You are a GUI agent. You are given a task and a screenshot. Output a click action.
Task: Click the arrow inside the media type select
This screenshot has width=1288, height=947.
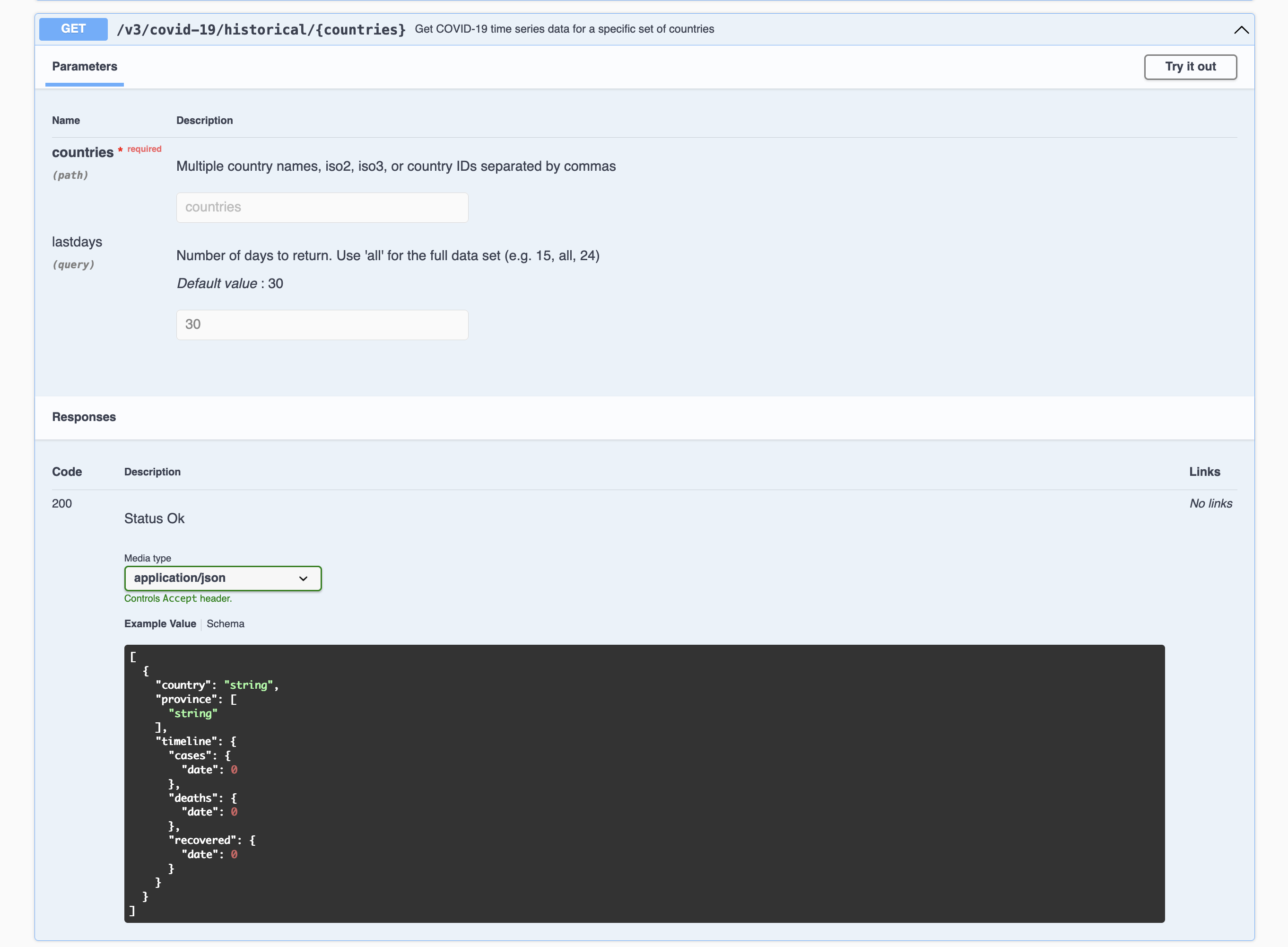(303, 579)
